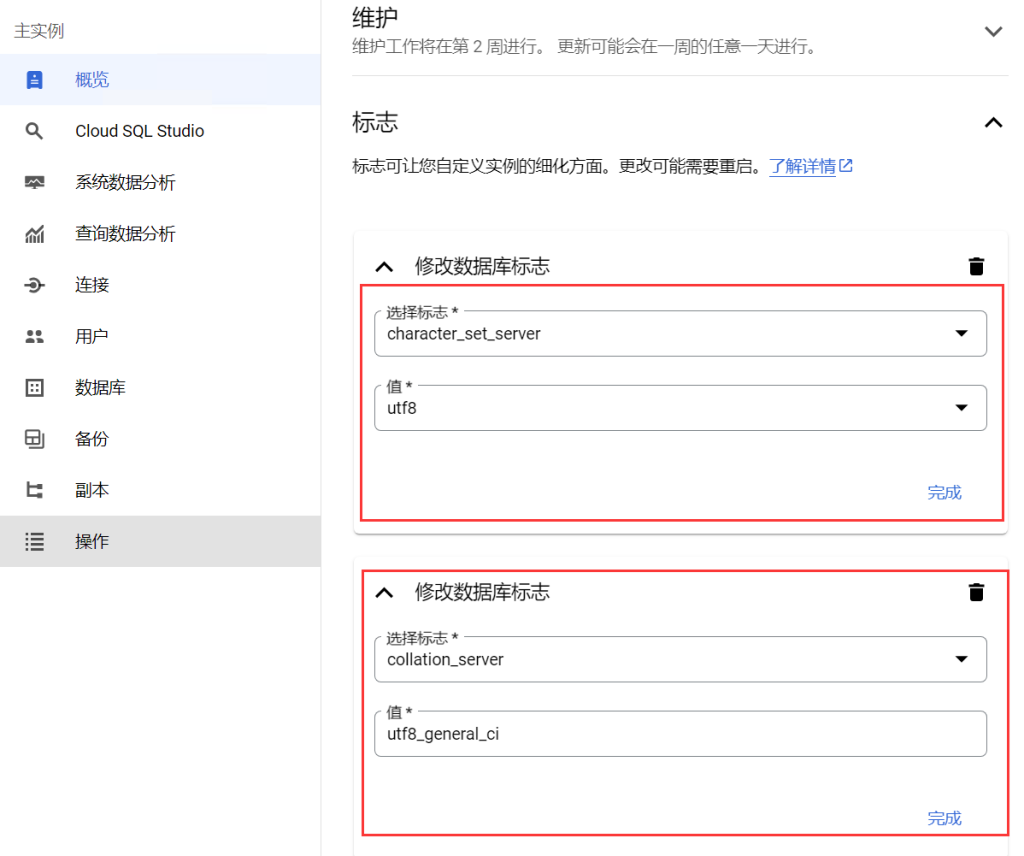Go to the 连接 page
This screenshot has width=1024, height=856.
coord(160,285)
